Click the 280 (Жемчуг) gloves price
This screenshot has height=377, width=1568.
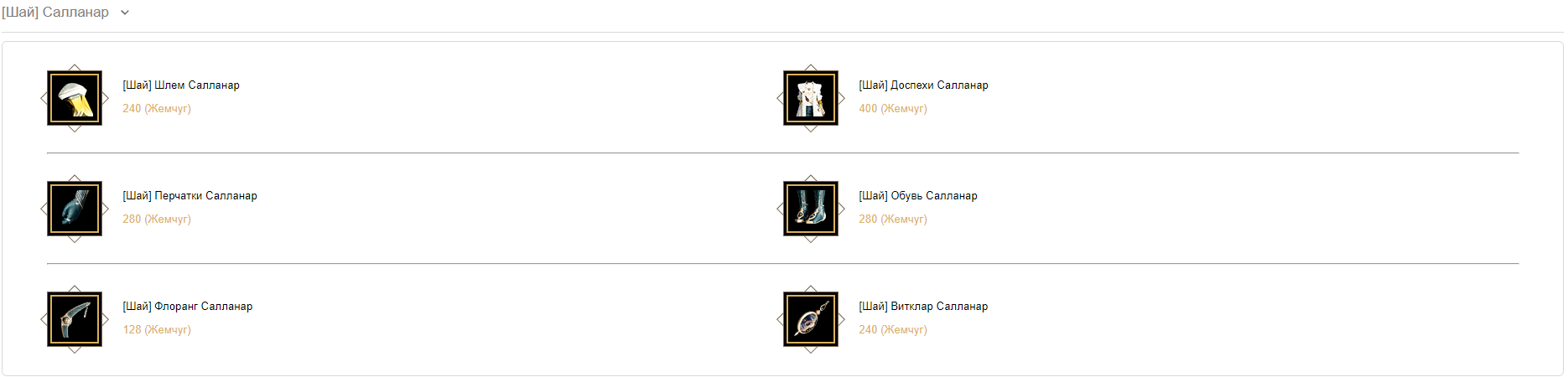coord(157,219)
